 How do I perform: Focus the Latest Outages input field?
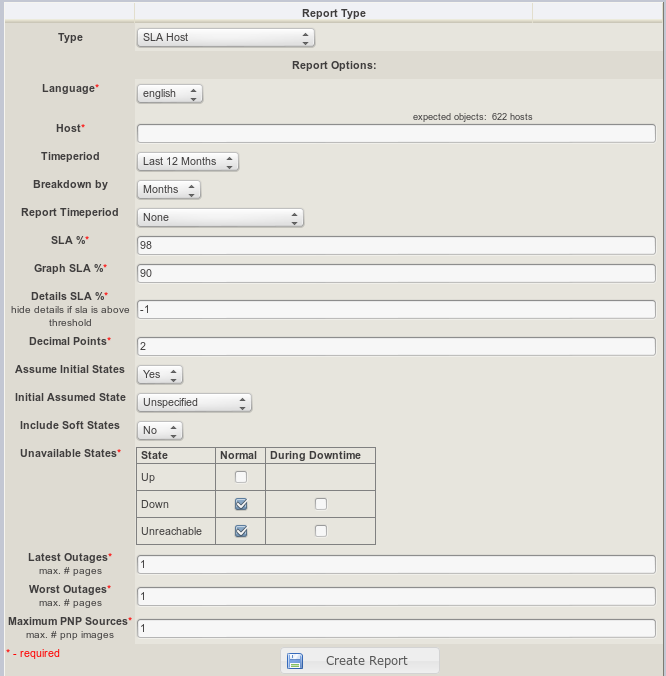click(x=396, y=565)
